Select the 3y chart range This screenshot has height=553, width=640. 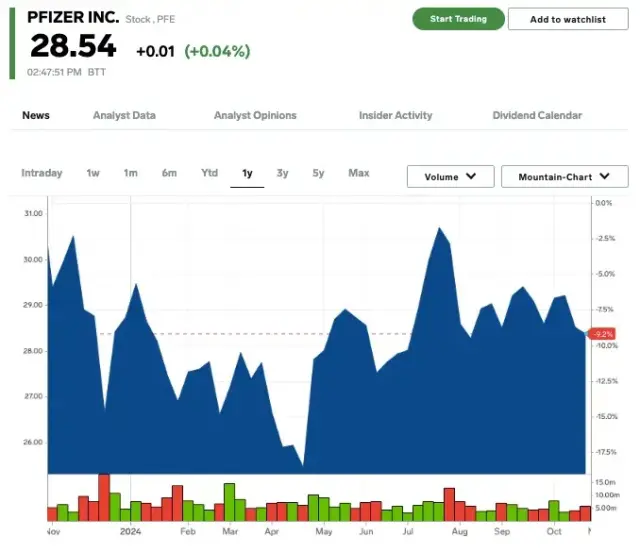point(283,173)
